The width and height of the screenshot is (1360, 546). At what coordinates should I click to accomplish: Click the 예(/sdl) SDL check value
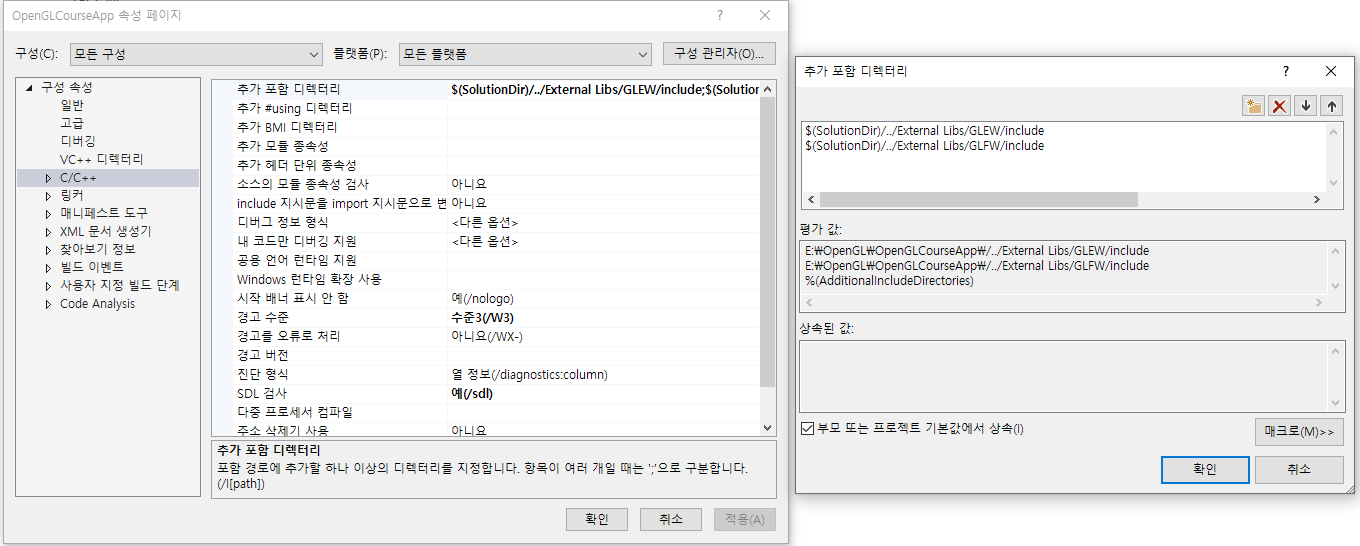(x=471, y=393)
